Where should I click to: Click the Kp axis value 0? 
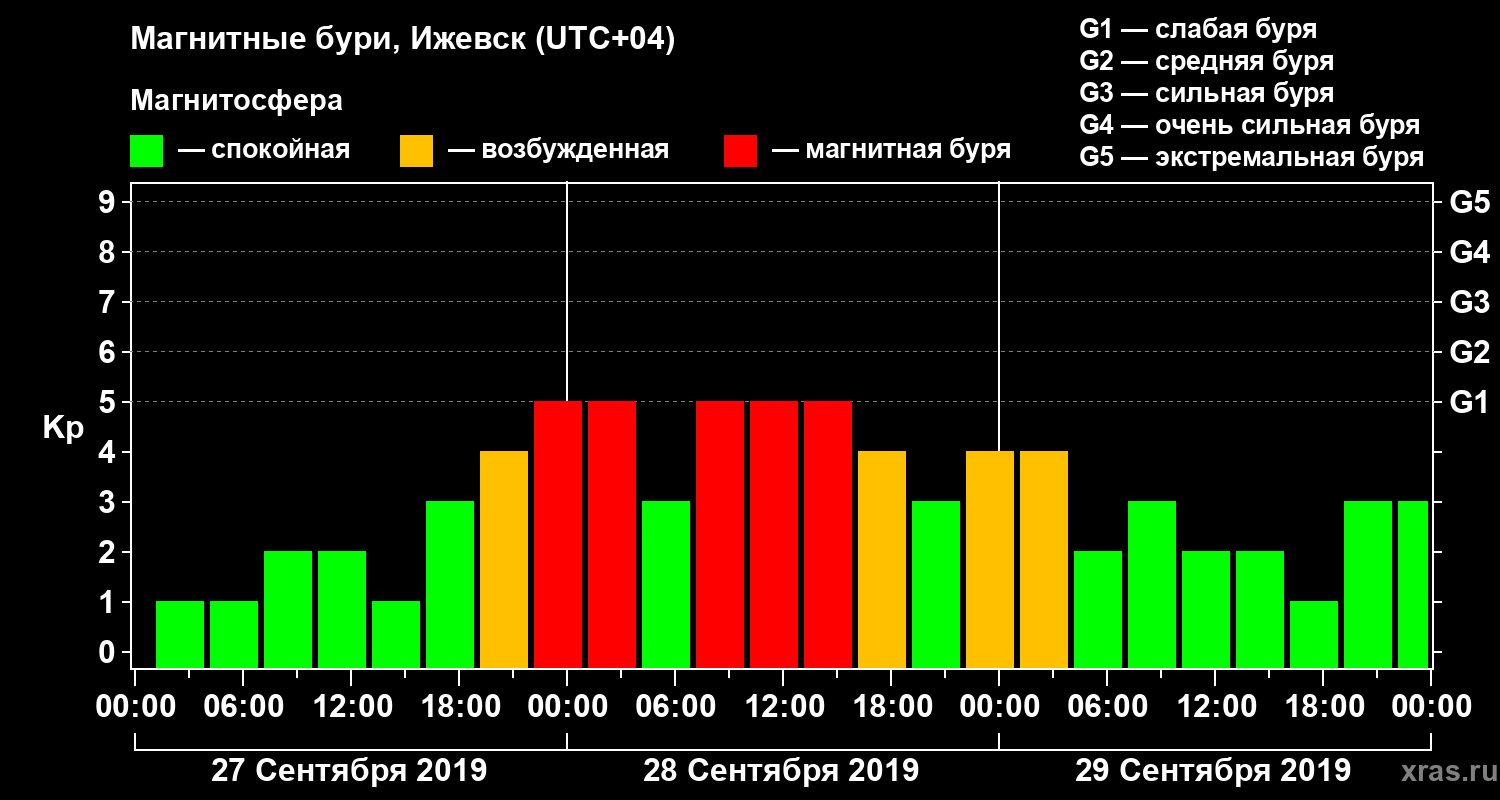tap(109, 652)
